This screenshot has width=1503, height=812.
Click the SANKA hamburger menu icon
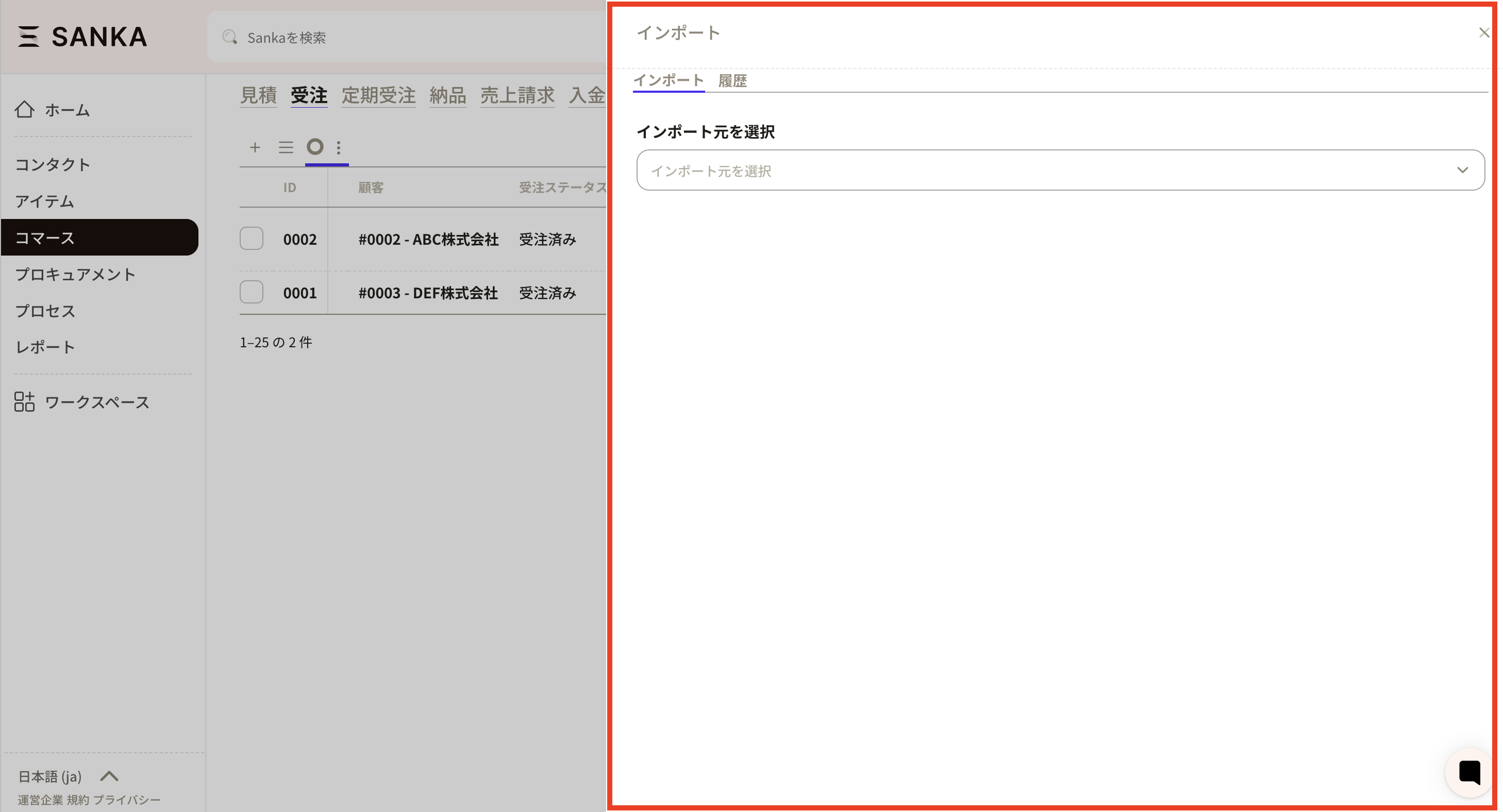pos(28,36)
